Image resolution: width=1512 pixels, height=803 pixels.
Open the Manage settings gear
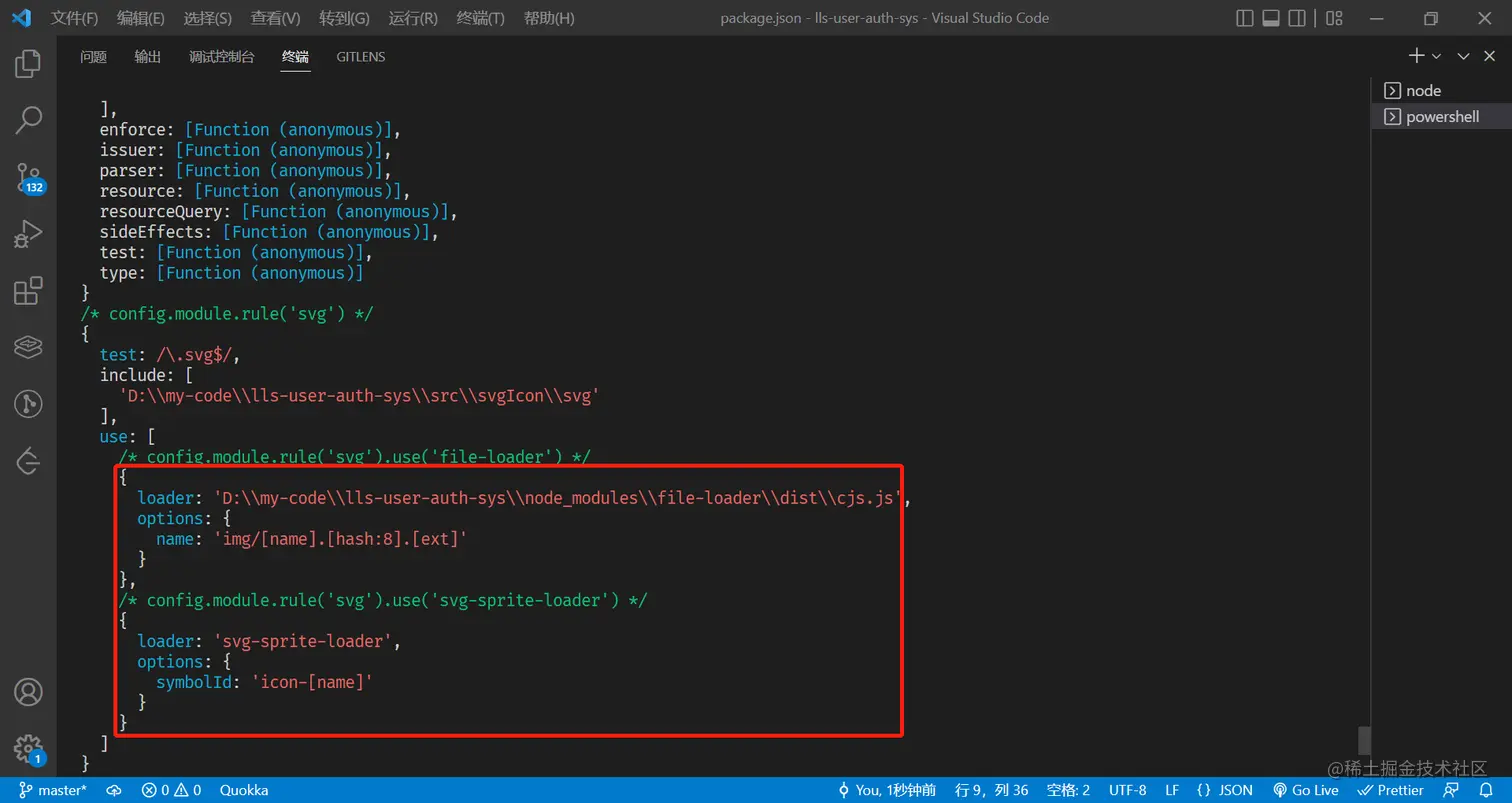(28, 749)
